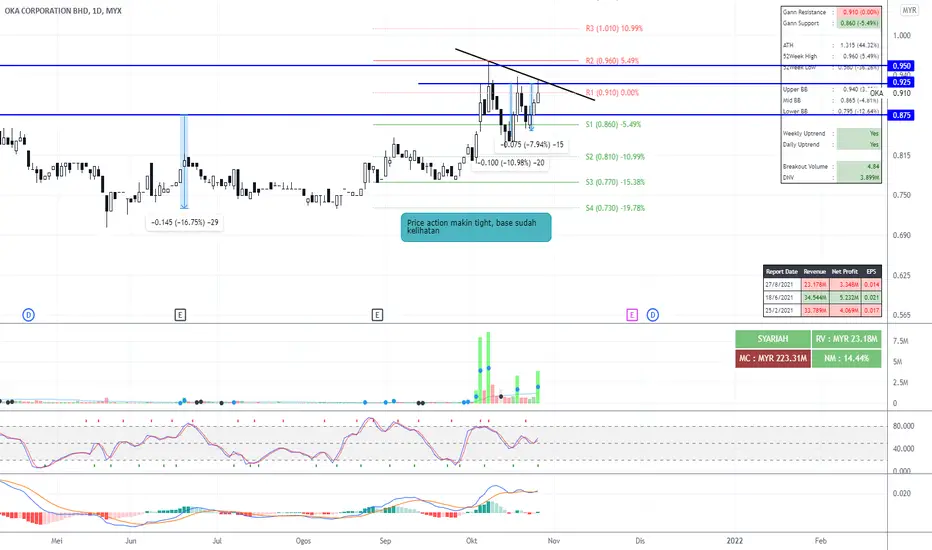Select the 0.925 blue price label
This screenshot has width=932, height=550.
901,82
